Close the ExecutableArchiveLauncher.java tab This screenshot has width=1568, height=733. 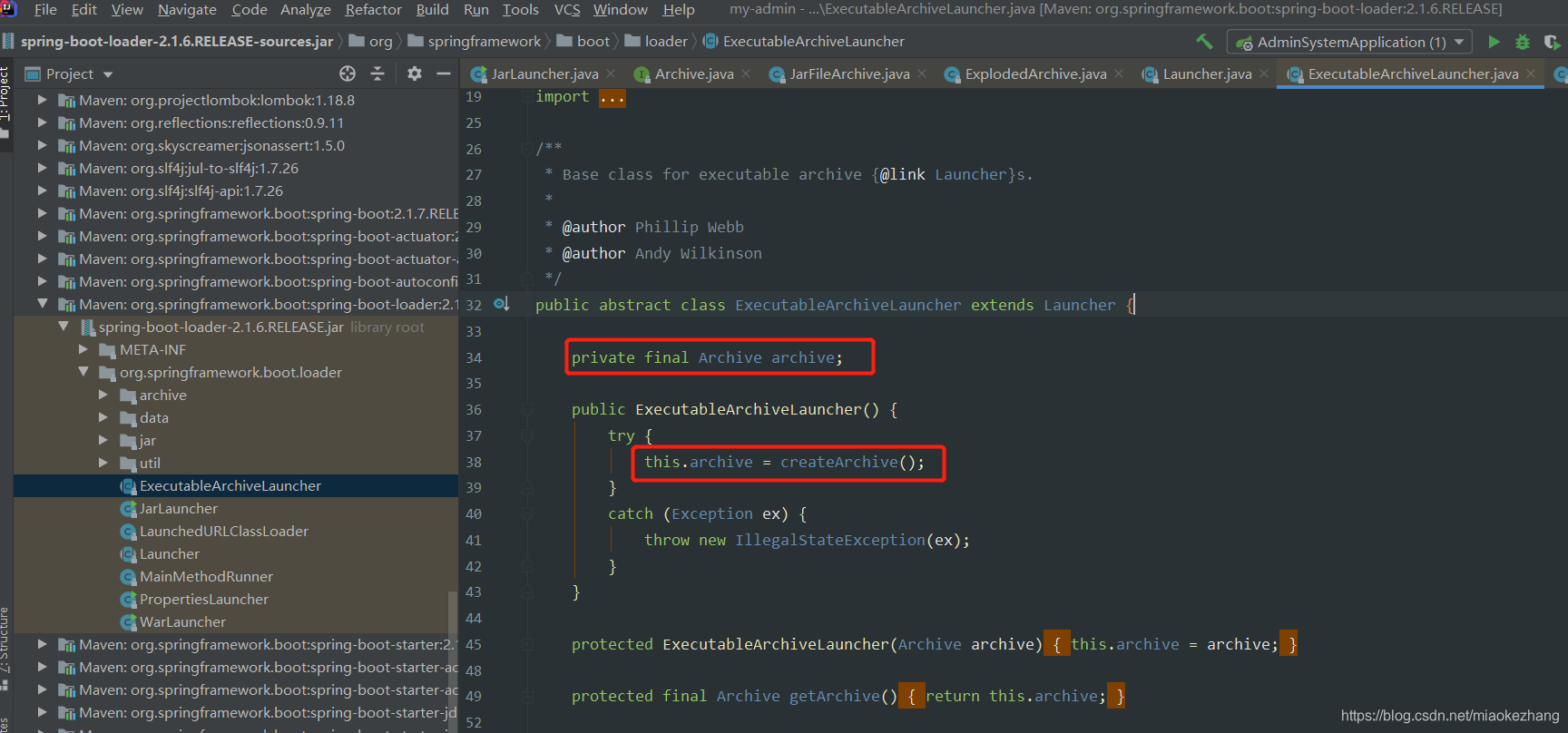point(1531,73)
